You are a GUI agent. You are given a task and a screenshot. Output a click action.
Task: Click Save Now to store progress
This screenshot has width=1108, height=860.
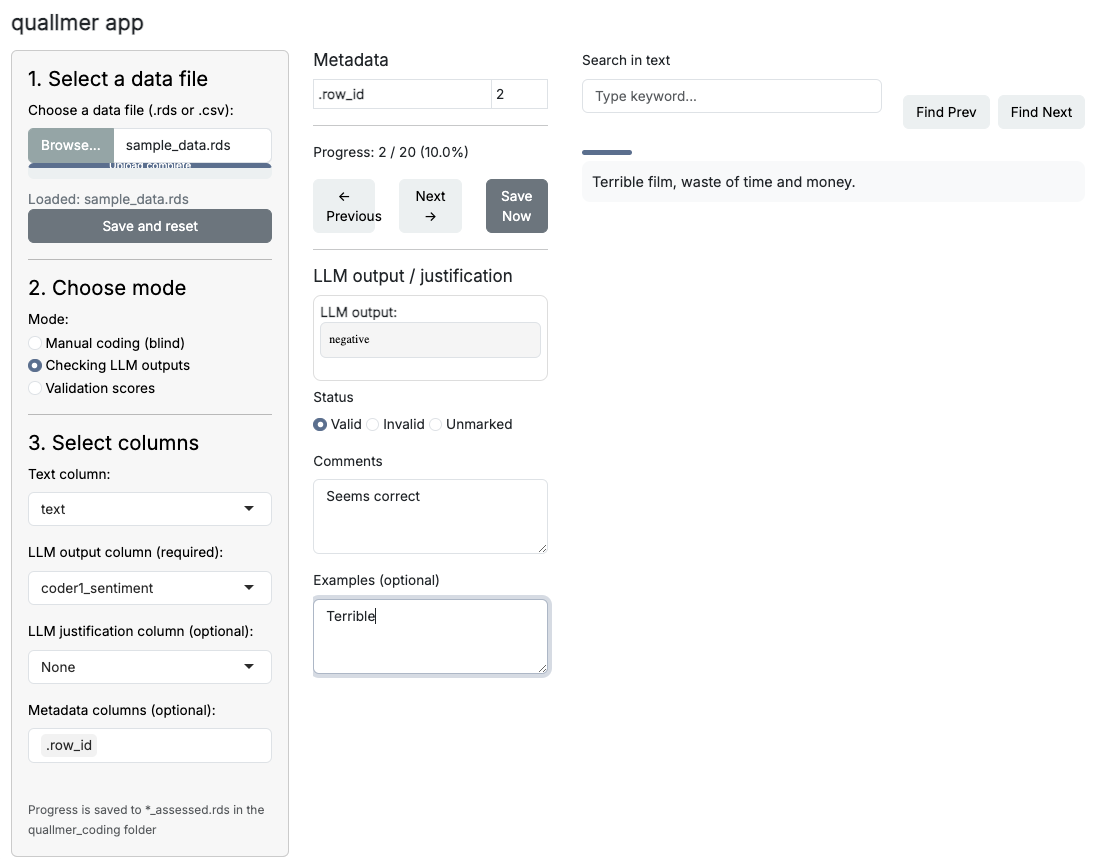(x=516, y=205)
